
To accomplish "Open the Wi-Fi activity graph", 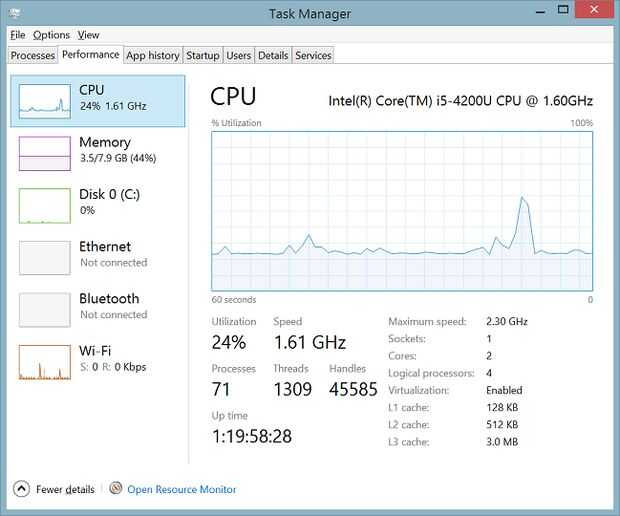I will tap(45, 361).
